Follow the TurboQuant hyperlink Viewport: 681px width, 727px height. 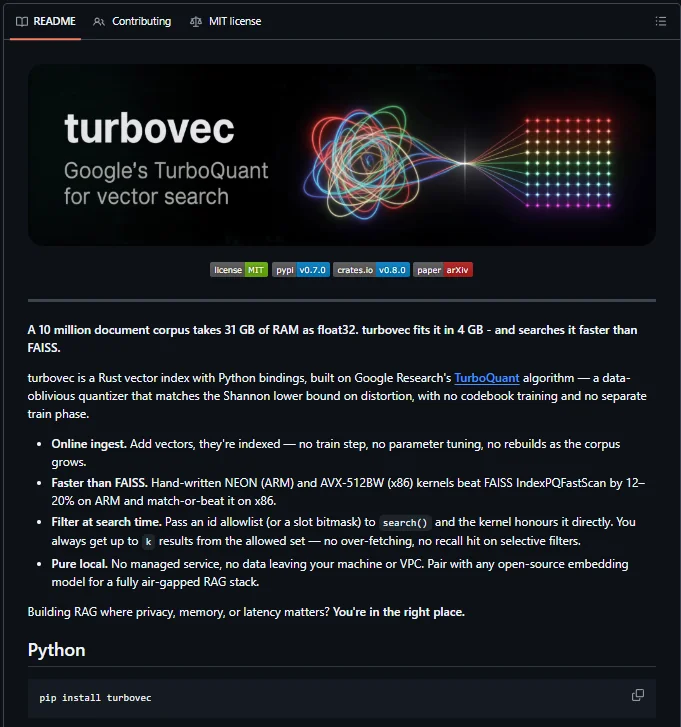pos(487,378)
